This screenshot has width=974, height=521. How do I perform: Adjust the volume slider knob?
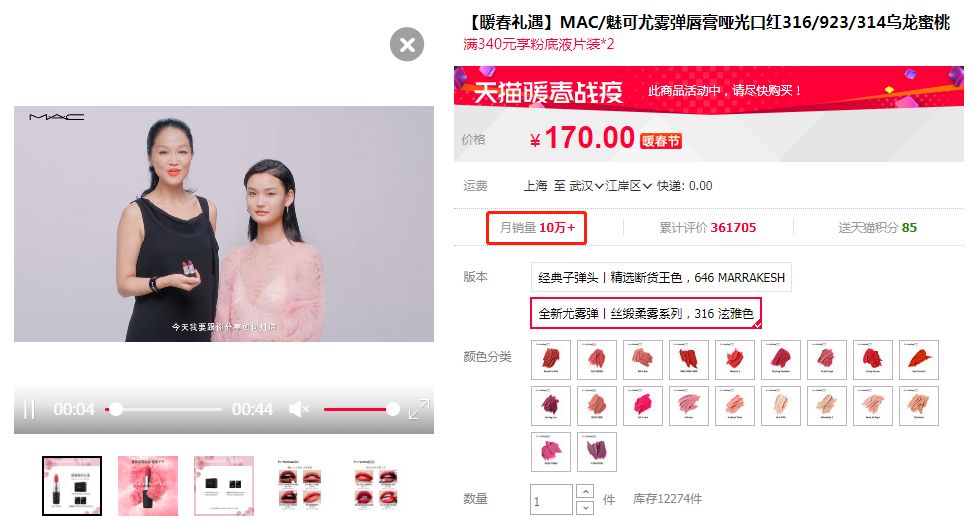click(393, 409)
